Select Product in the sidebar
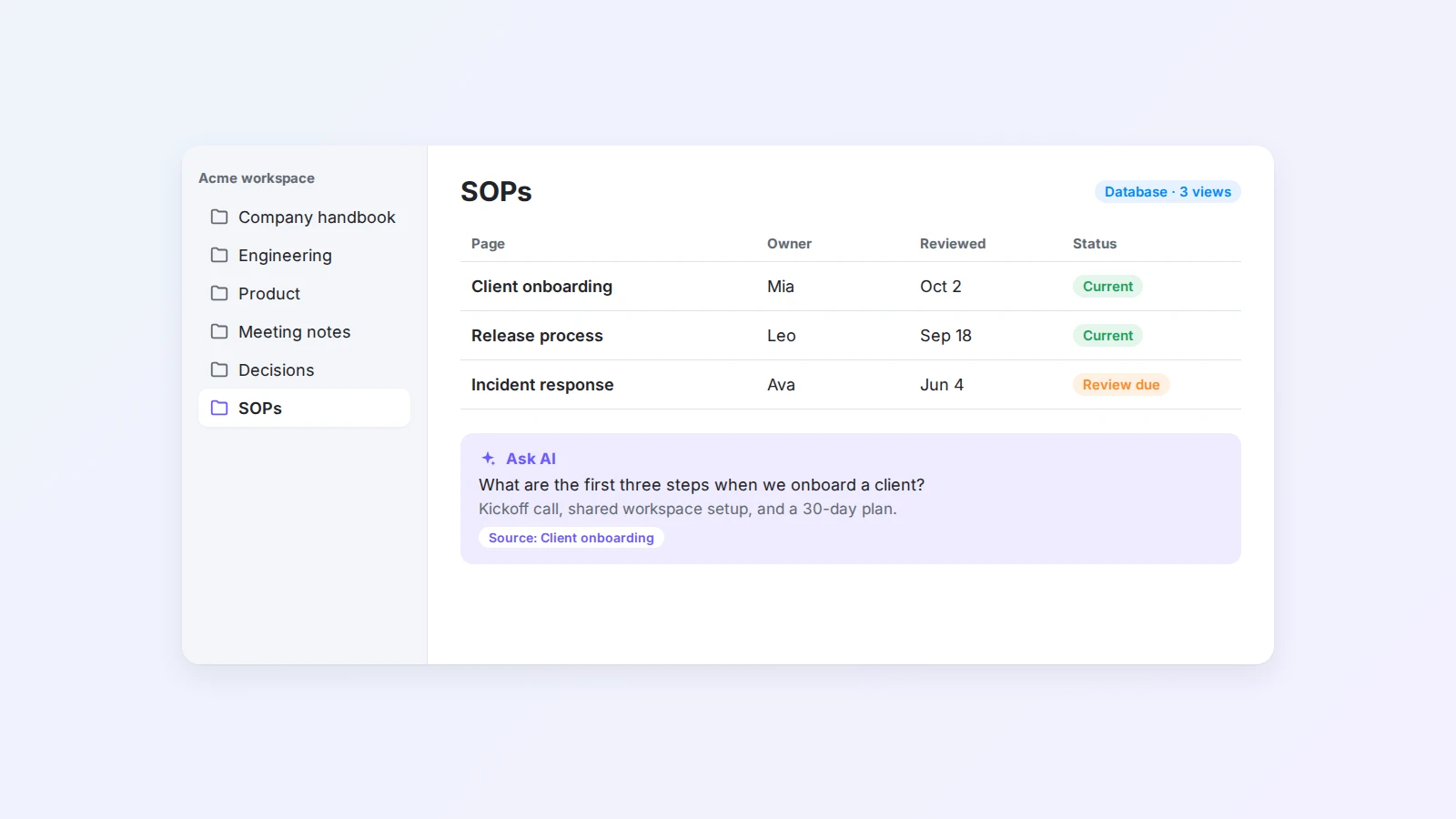Viewport: 1456px width, 819px height. click(x=304, y=293)
